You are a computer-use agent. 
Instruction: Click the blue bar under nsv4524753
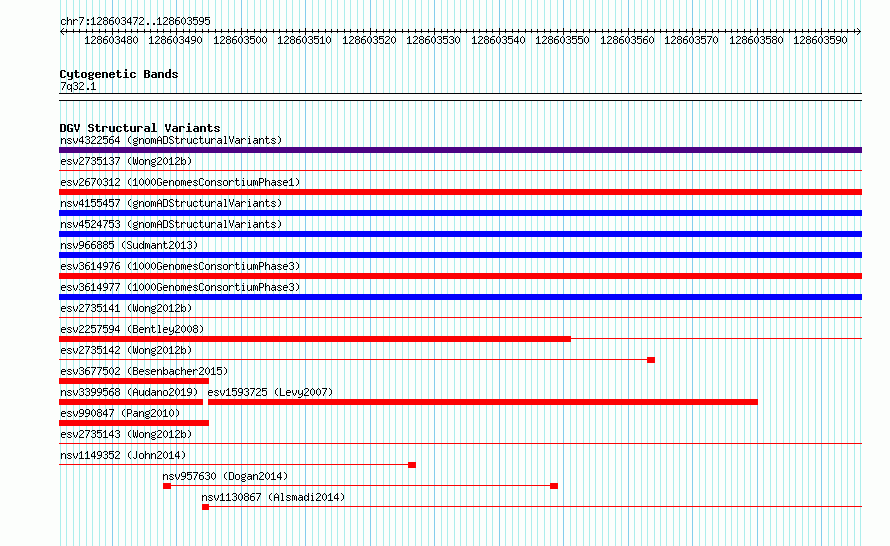click(460, 234)
